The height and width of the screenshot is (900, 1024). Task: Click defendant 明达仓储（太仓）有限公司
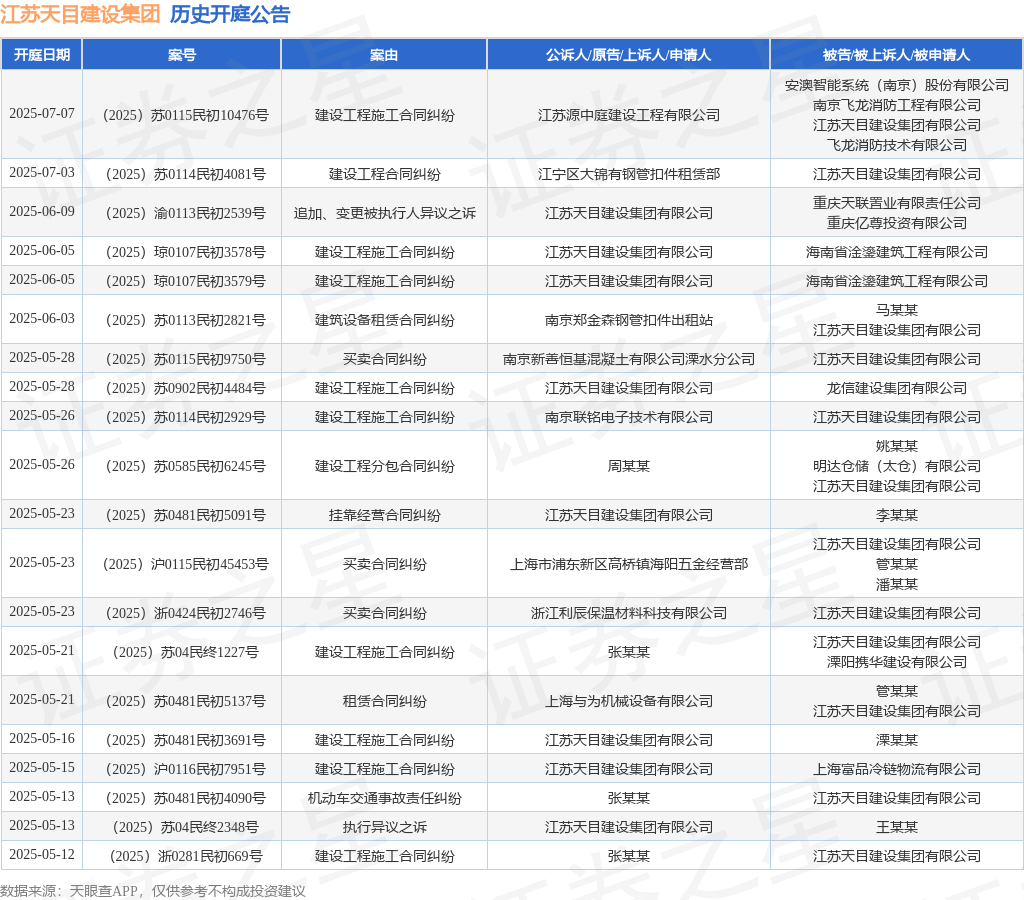[x=897, y=466]
